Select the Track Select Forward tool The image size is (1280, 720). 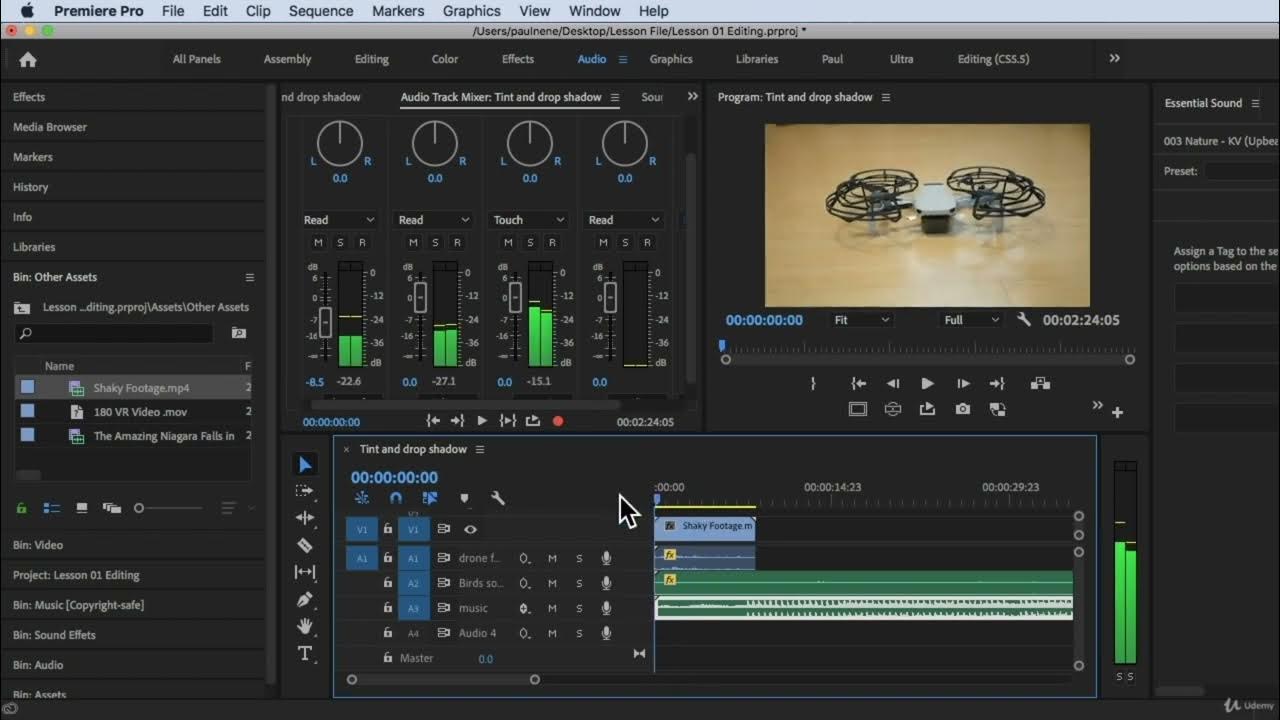point(305,491)
